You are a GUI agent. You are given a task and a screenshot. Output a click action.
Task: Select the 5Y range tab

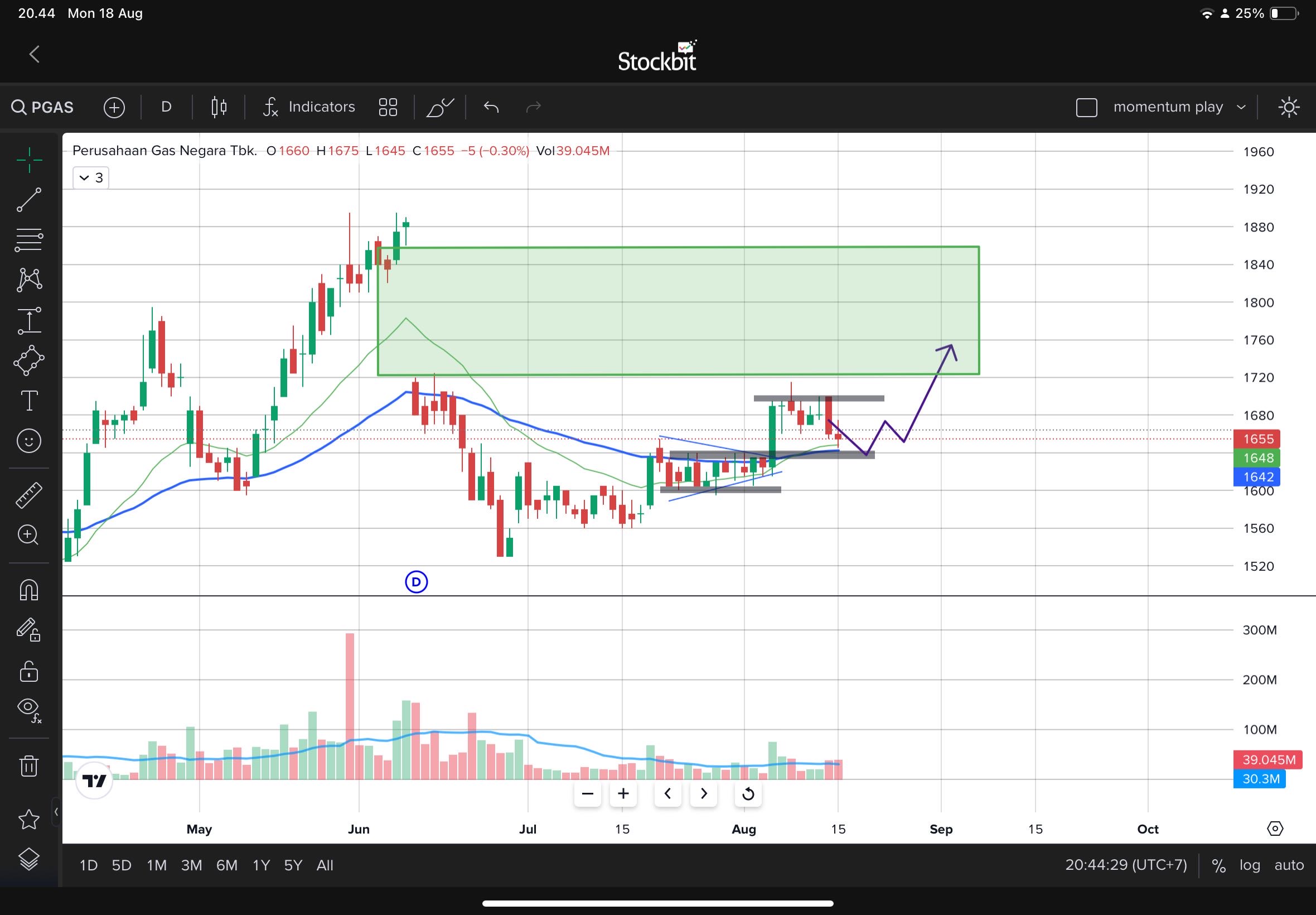(x=293, y=865)
